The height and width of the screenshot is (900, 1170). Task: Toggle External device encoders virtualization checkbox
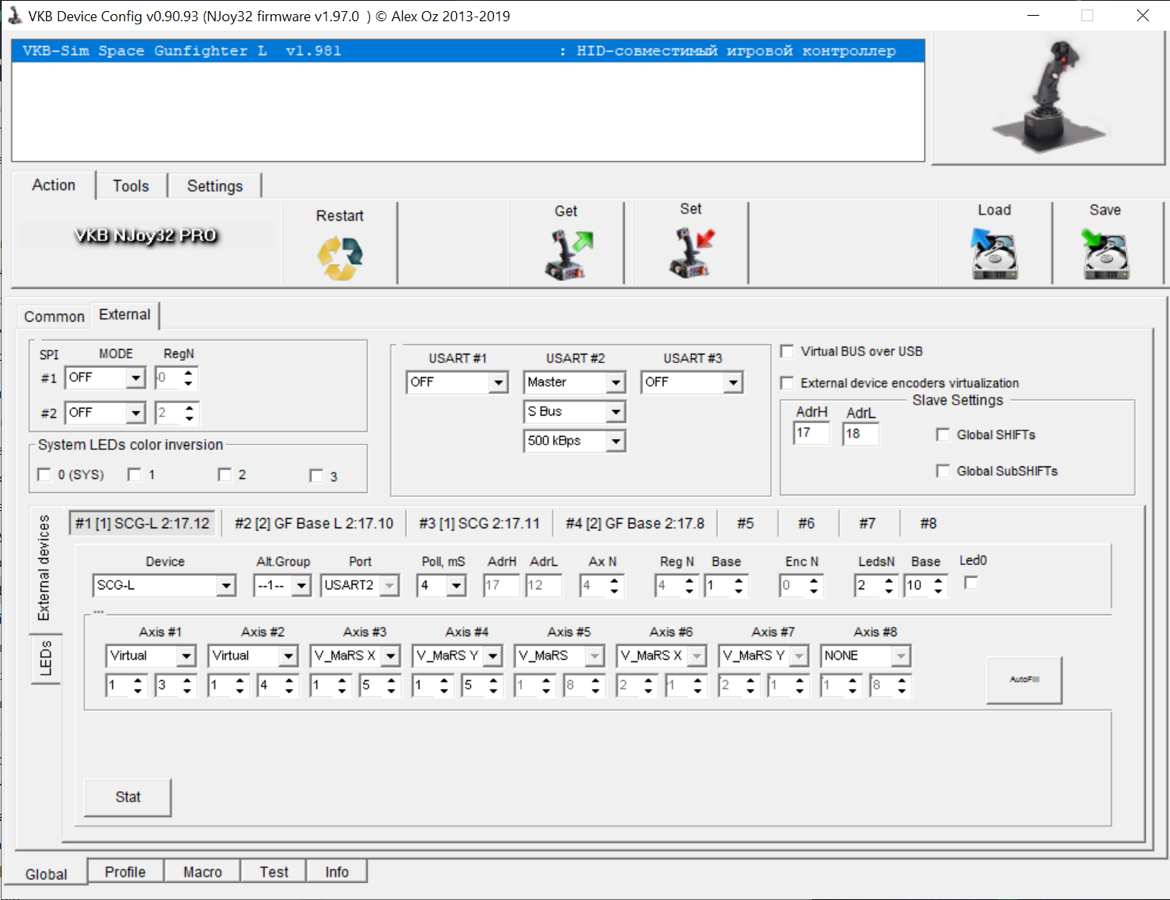tap(787, 383)
